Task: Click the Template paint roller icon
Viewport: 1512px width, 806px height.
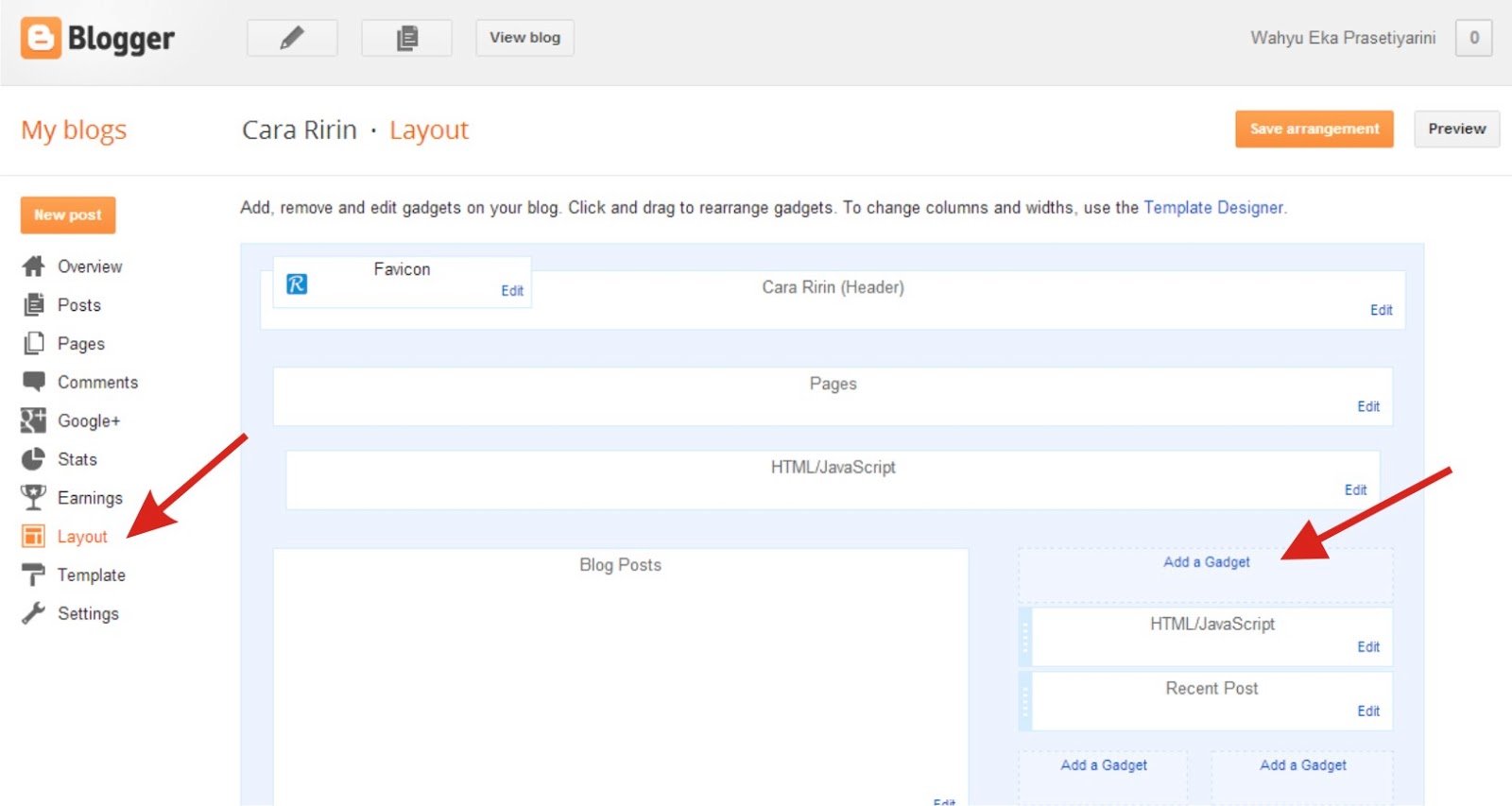Action: pyautogui.click(x=33, y=574)
